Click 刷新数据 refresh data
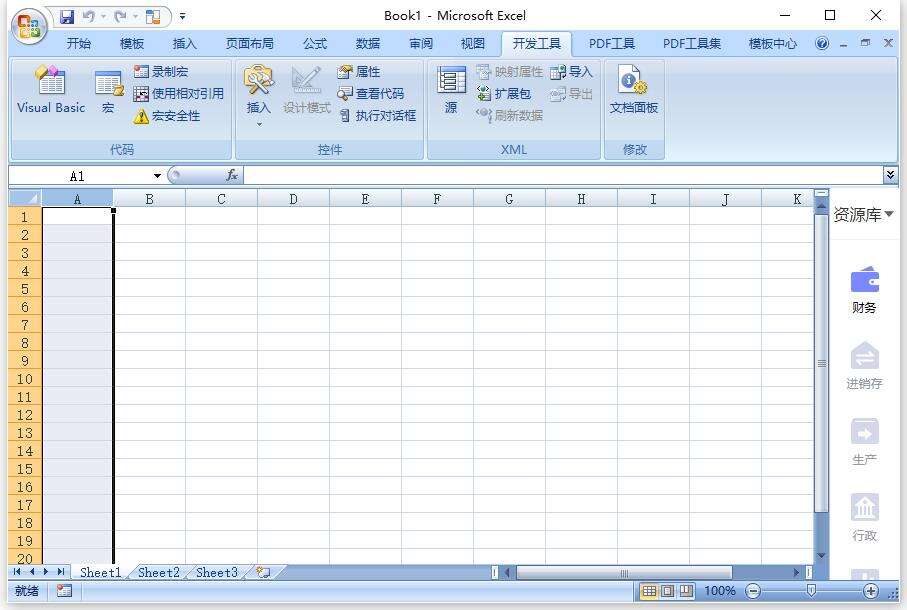 pos(510,115)
